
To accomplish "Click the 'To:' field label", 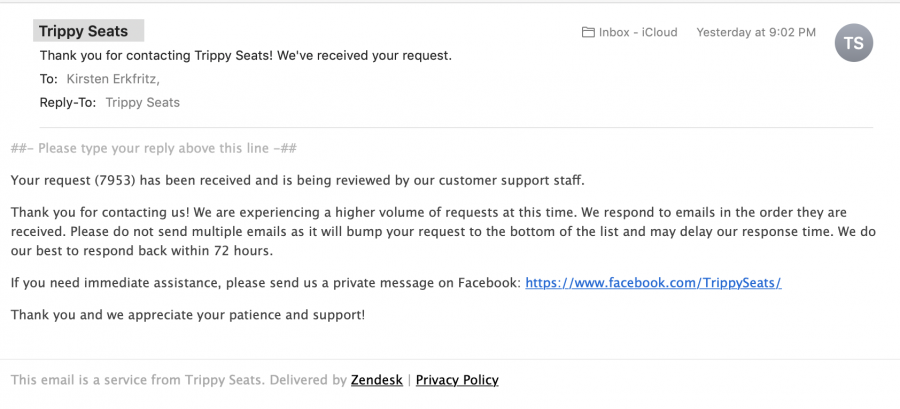I will [49, 79].
